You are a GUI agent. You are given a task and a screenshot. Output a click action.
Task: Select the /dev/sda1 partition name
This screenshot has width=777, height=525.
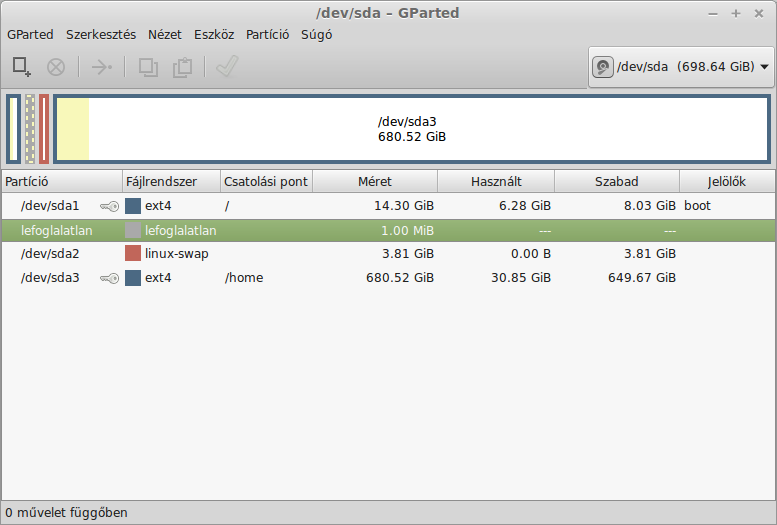50,206
